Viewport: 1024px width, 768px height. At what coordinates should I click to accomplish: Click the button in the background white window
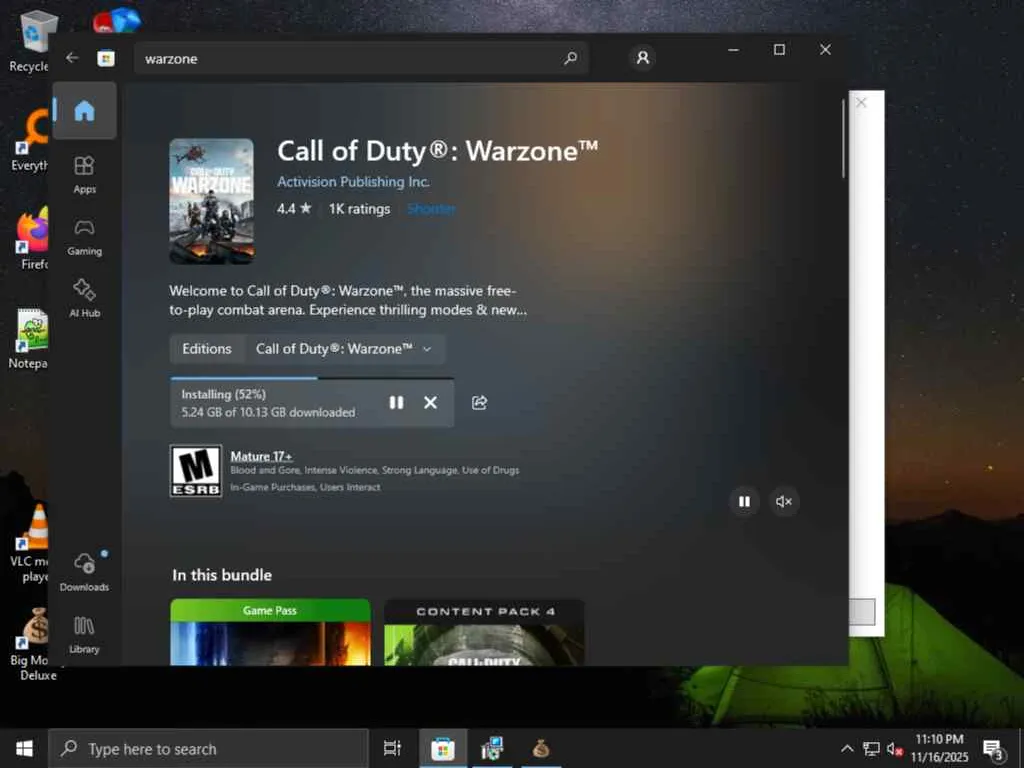(x=862, y=612)
